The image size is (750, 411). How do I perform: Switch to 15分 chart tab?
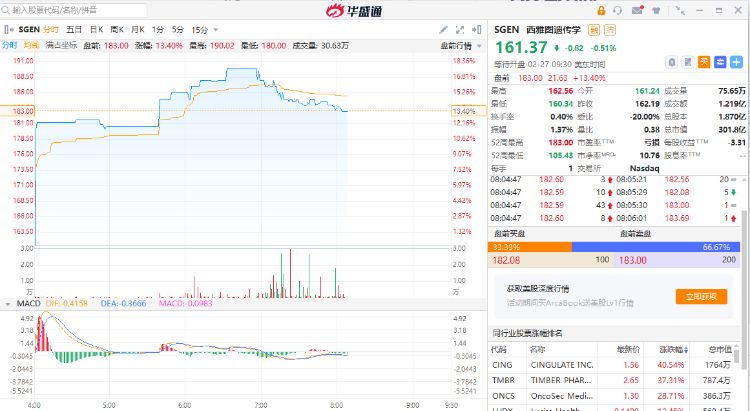coord(200,30)
